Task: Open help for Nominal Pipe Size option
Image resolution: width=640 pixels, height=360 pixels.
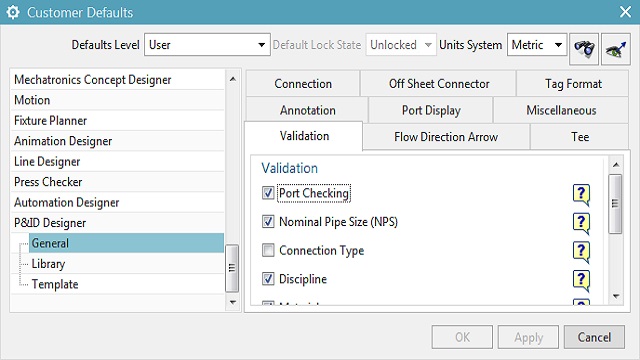Action: point(581,223)
